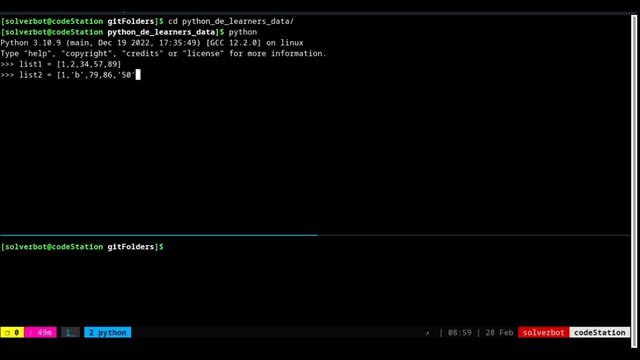Click the Python 3.10.9 version banner line
640x360 pixels.
point(152,43)
